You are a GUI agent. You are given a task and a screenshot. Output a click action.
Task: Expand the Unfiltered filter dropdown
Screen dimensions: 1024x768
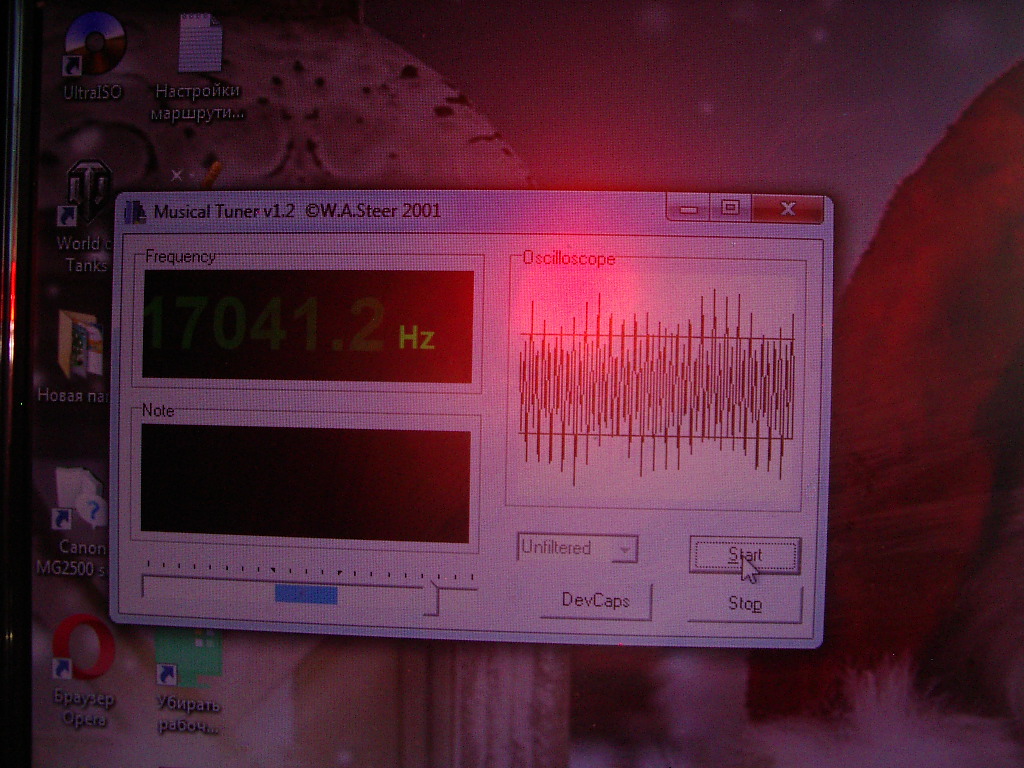tap(577, 548)
